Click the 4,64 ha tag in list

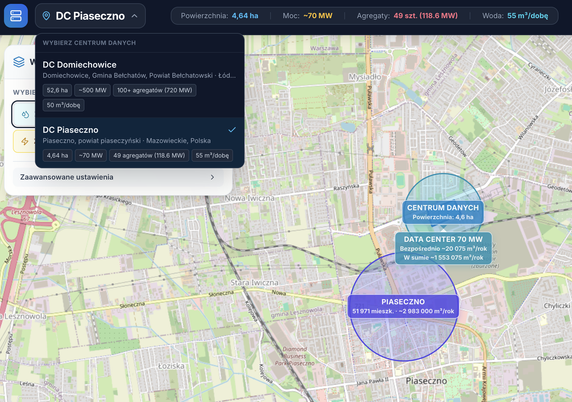[x=57, y=155]
